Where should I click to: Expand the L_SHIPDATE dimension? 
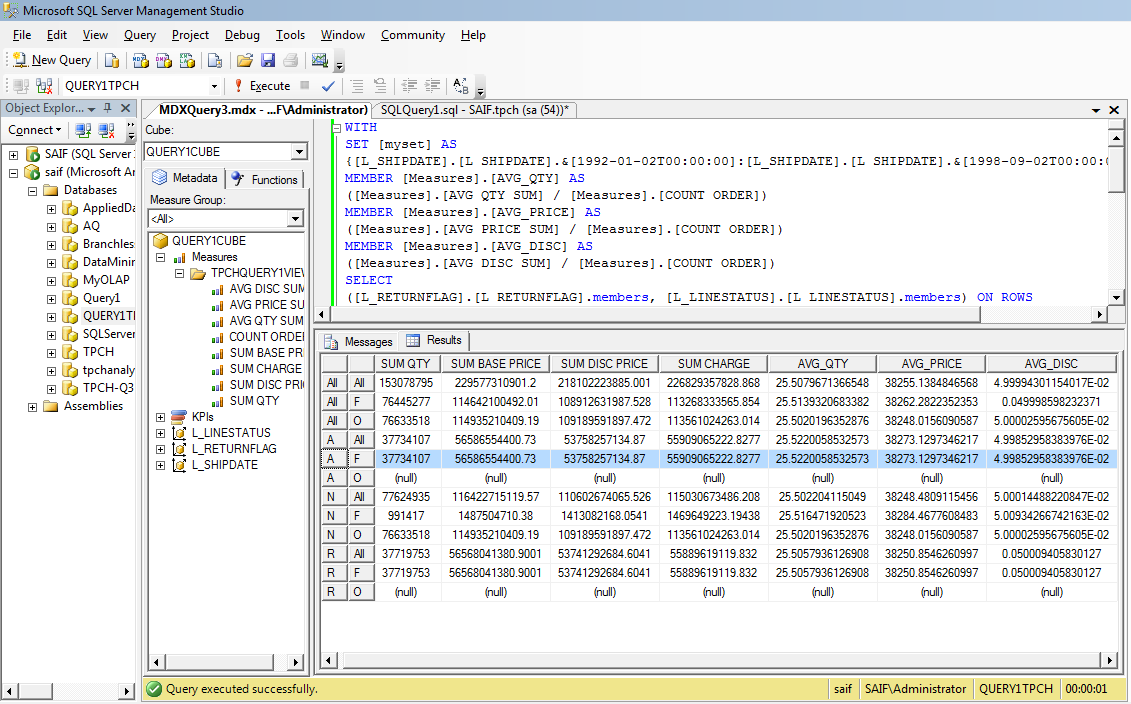161,464
